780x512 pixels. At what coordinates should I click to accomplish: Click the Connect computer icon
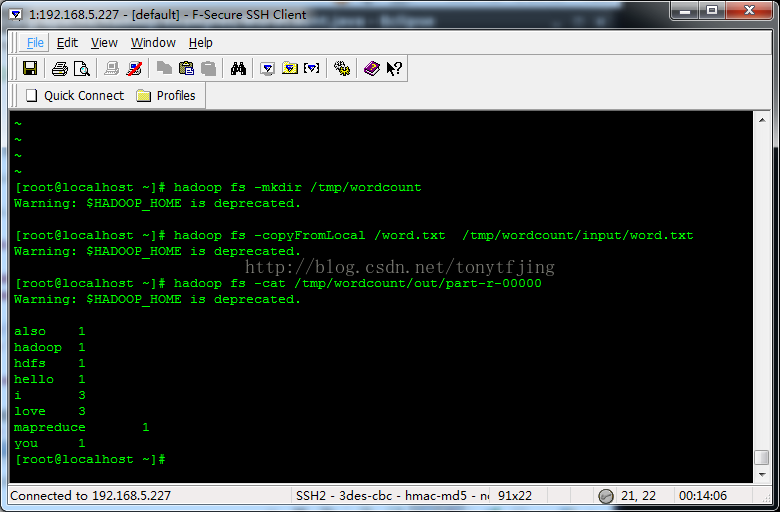[x=111, y=68]
